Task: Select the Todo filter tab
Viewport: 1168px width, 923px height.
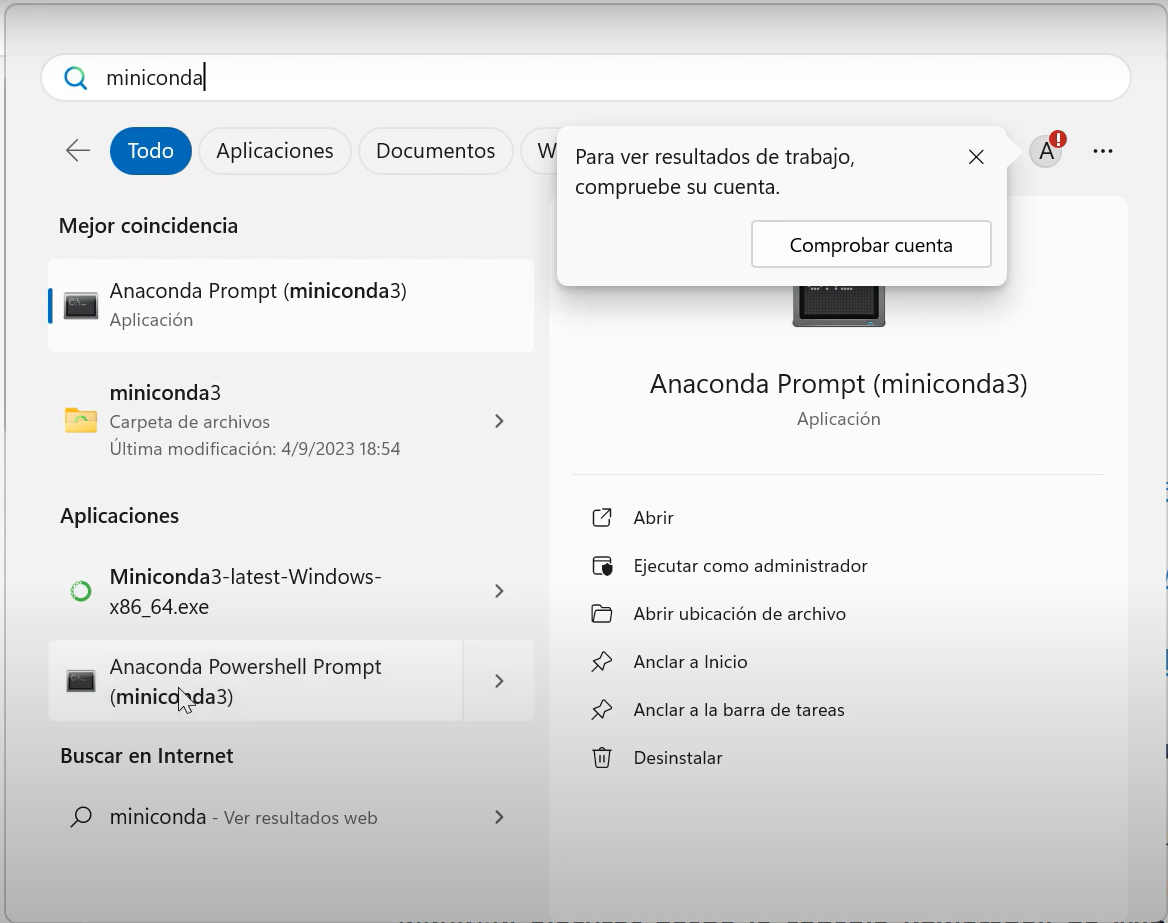Action: tap(150, 150)
